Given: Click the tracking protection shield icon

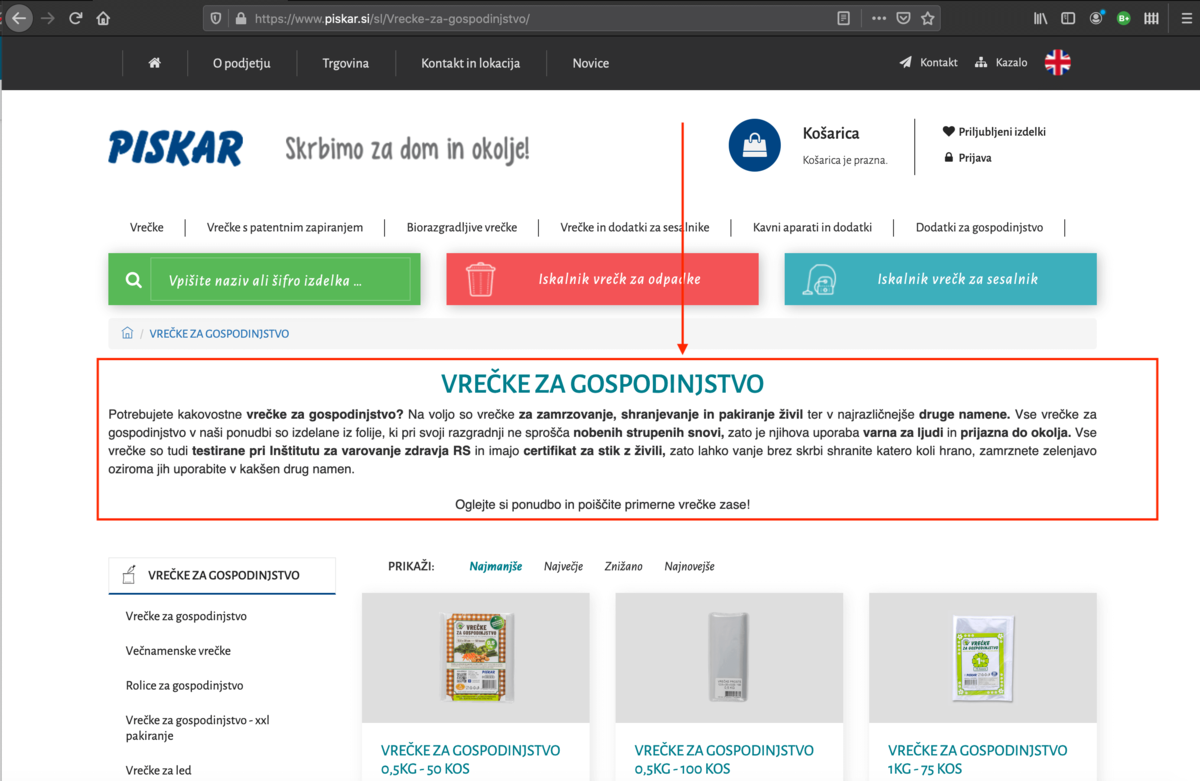Looking at the screenshot, I should click(x=215, y=18).
